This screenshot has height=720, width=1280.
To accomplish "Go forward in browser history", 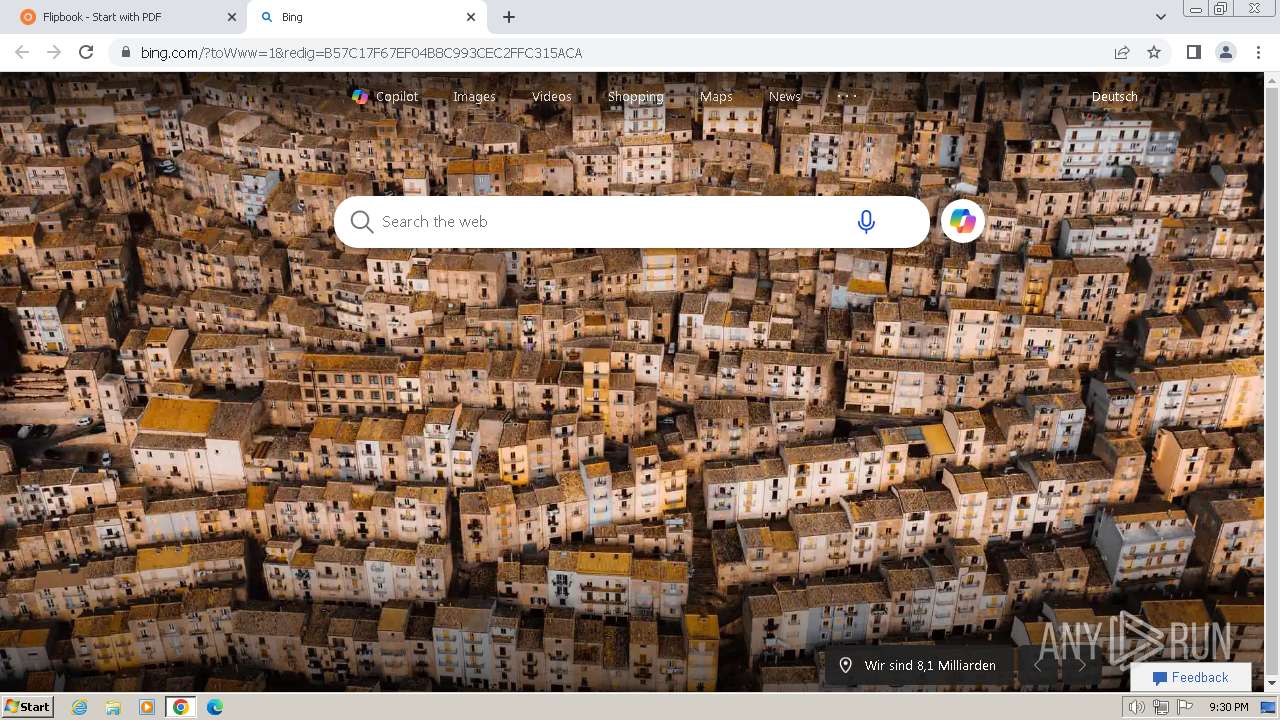I will 54,52.
